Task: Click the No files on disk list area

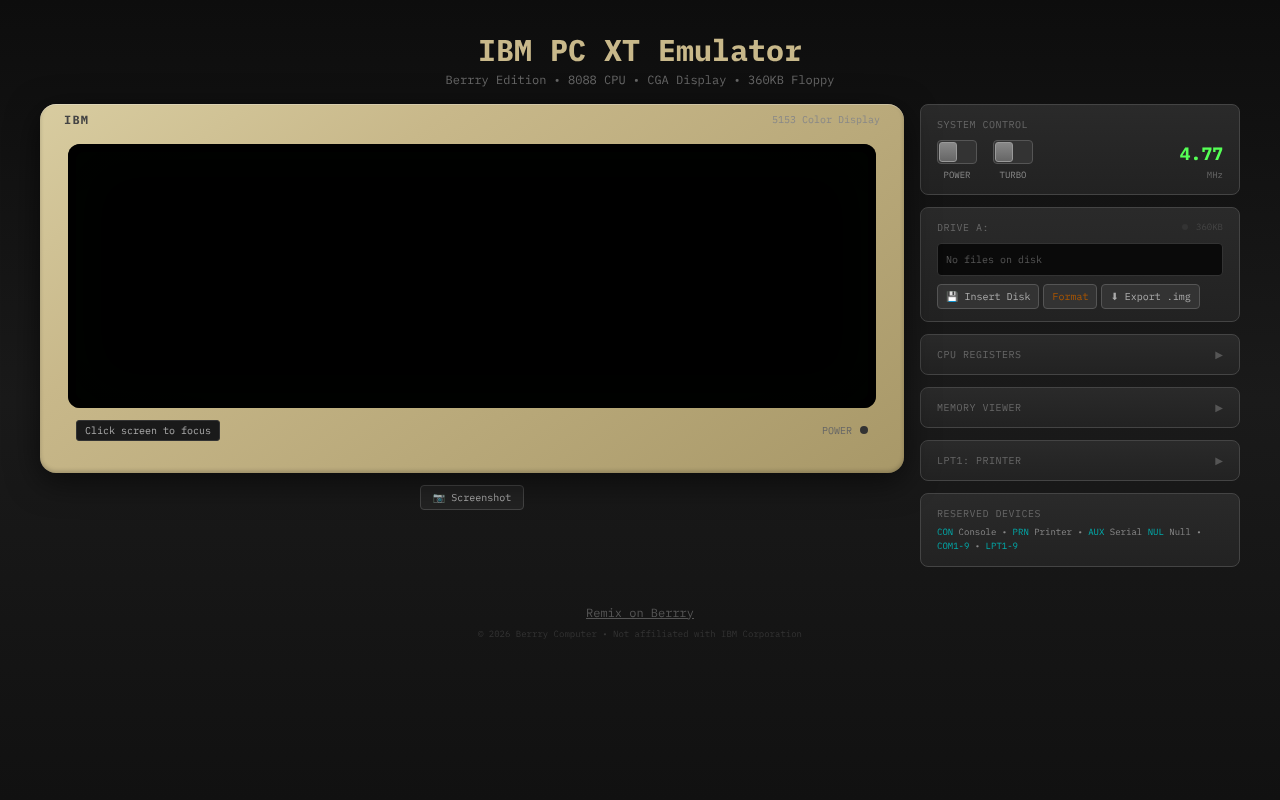Action: pyautogui.click(x=1079, y=259)
